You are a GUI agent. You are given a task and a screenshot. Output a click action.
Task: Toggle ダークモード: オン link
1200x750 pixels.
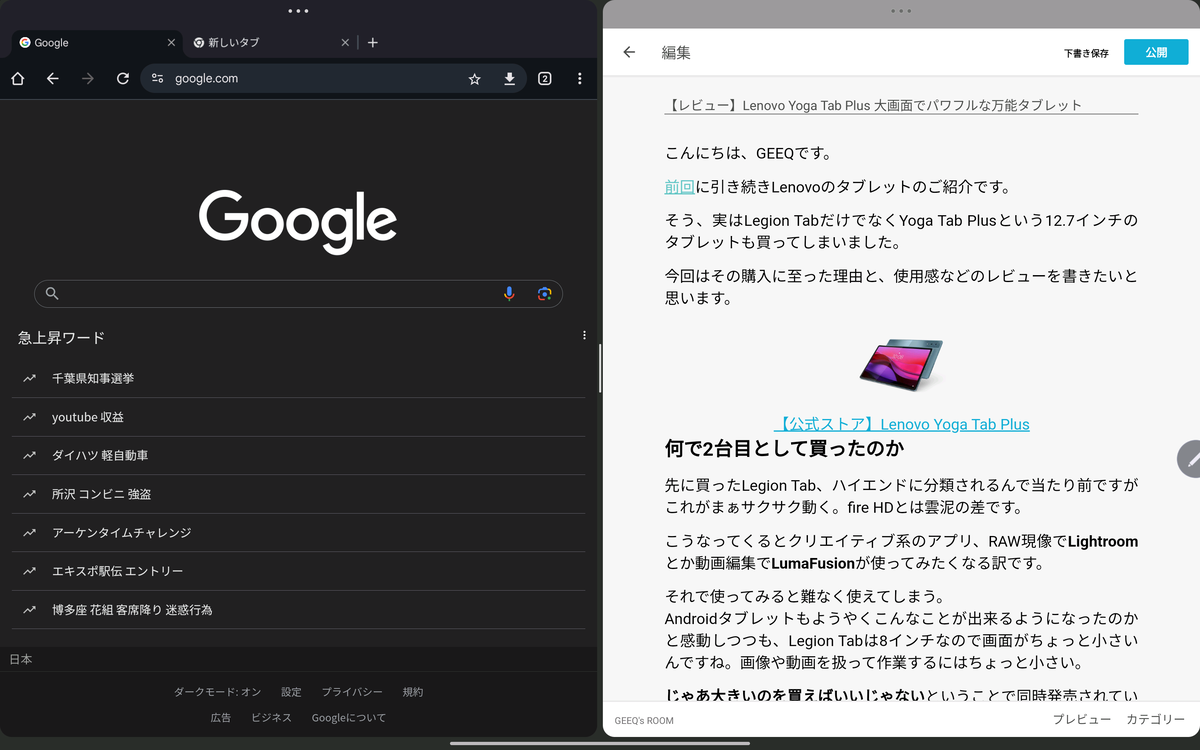pyautogui.click(x=218, y=692)
